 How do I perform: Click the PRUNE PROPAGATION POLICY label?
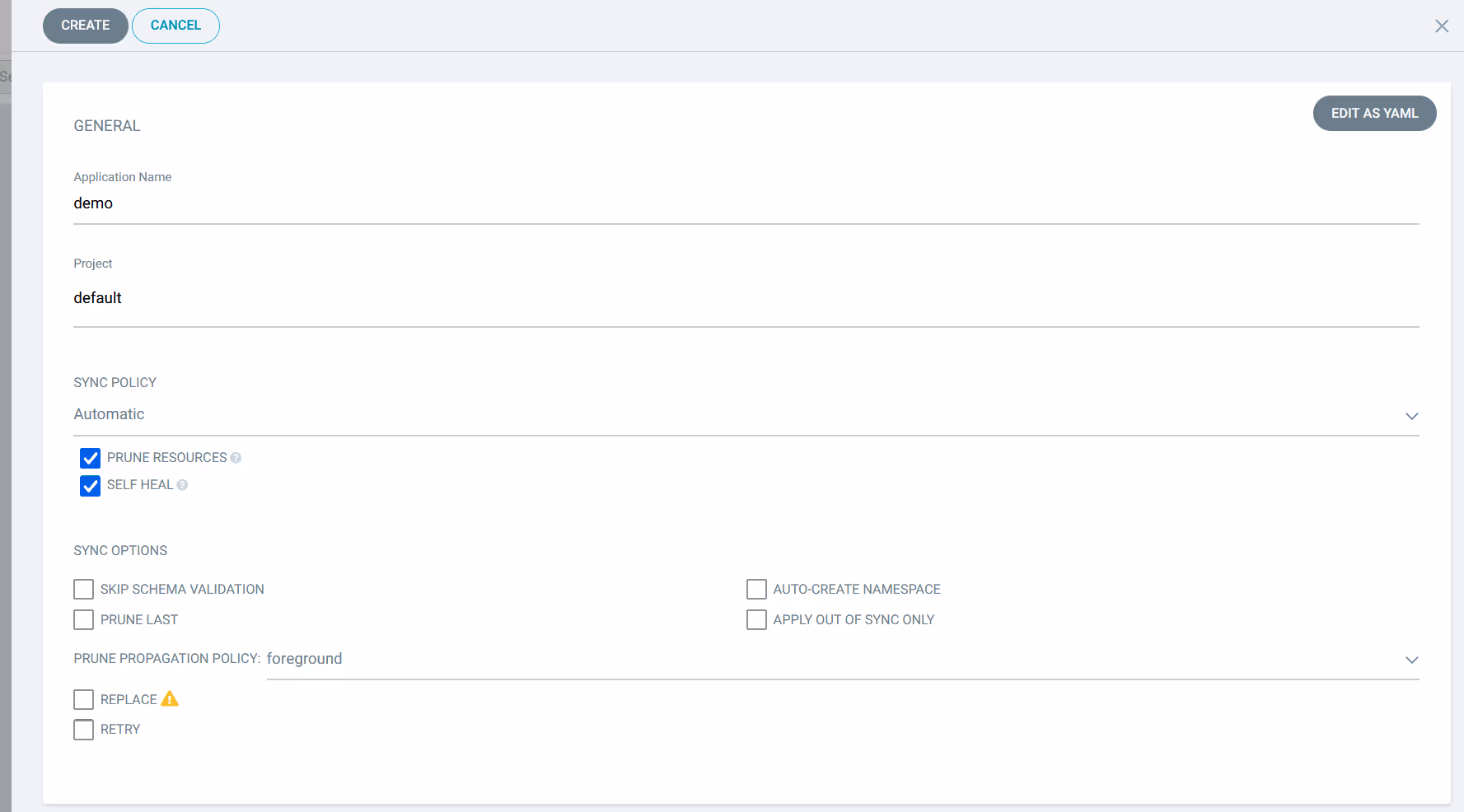tap(167, 659)
